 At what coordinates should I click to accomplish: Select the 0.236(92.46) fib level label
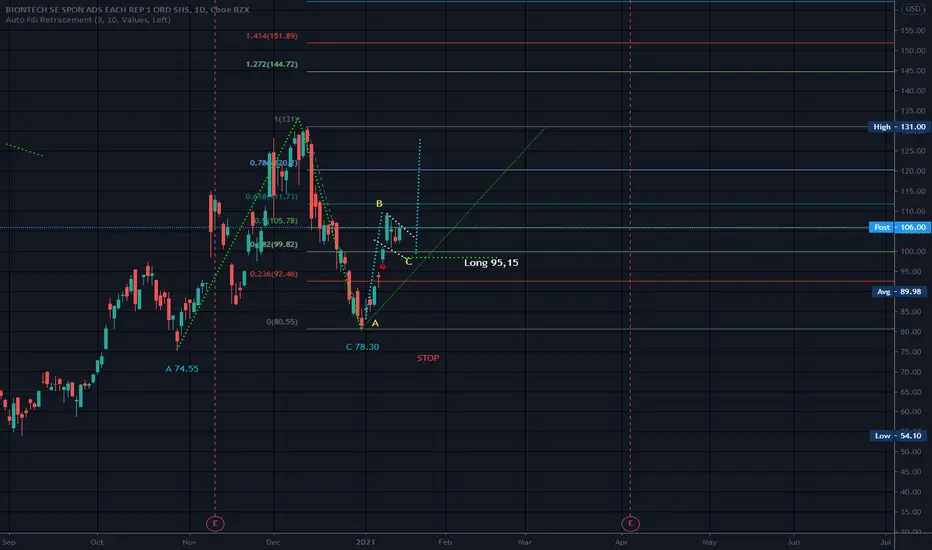274,274
